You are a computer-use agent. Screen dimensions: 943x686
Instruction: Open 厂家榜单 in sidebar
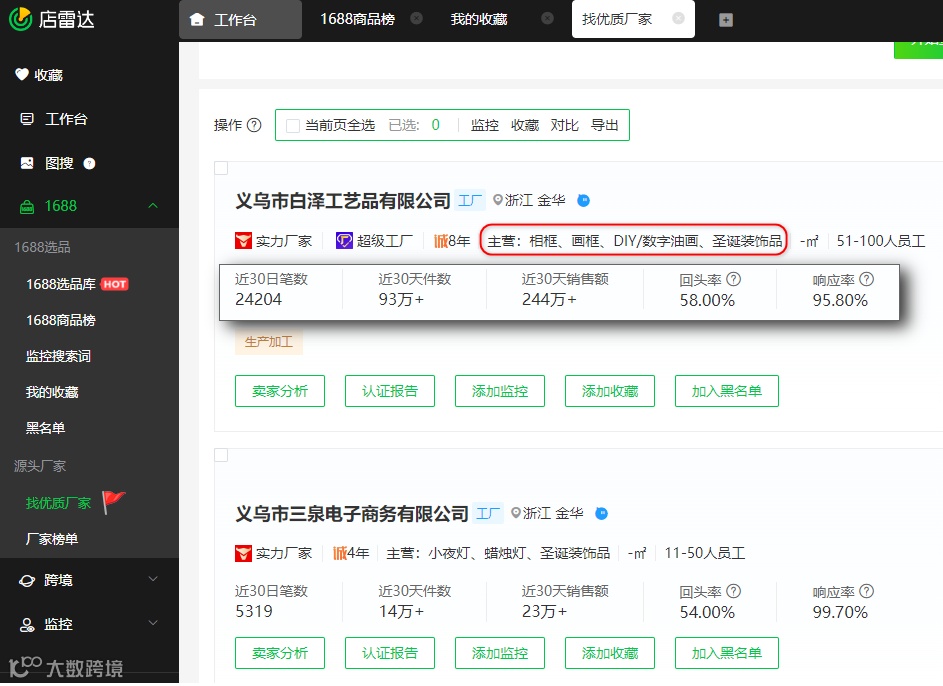pos(52,539)
